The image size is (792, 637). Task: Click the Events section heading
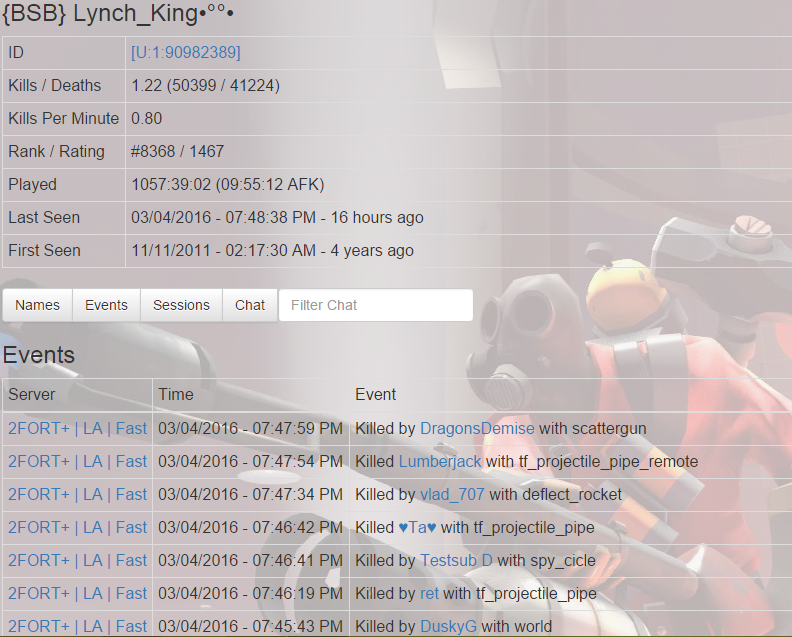coord(39,355)
